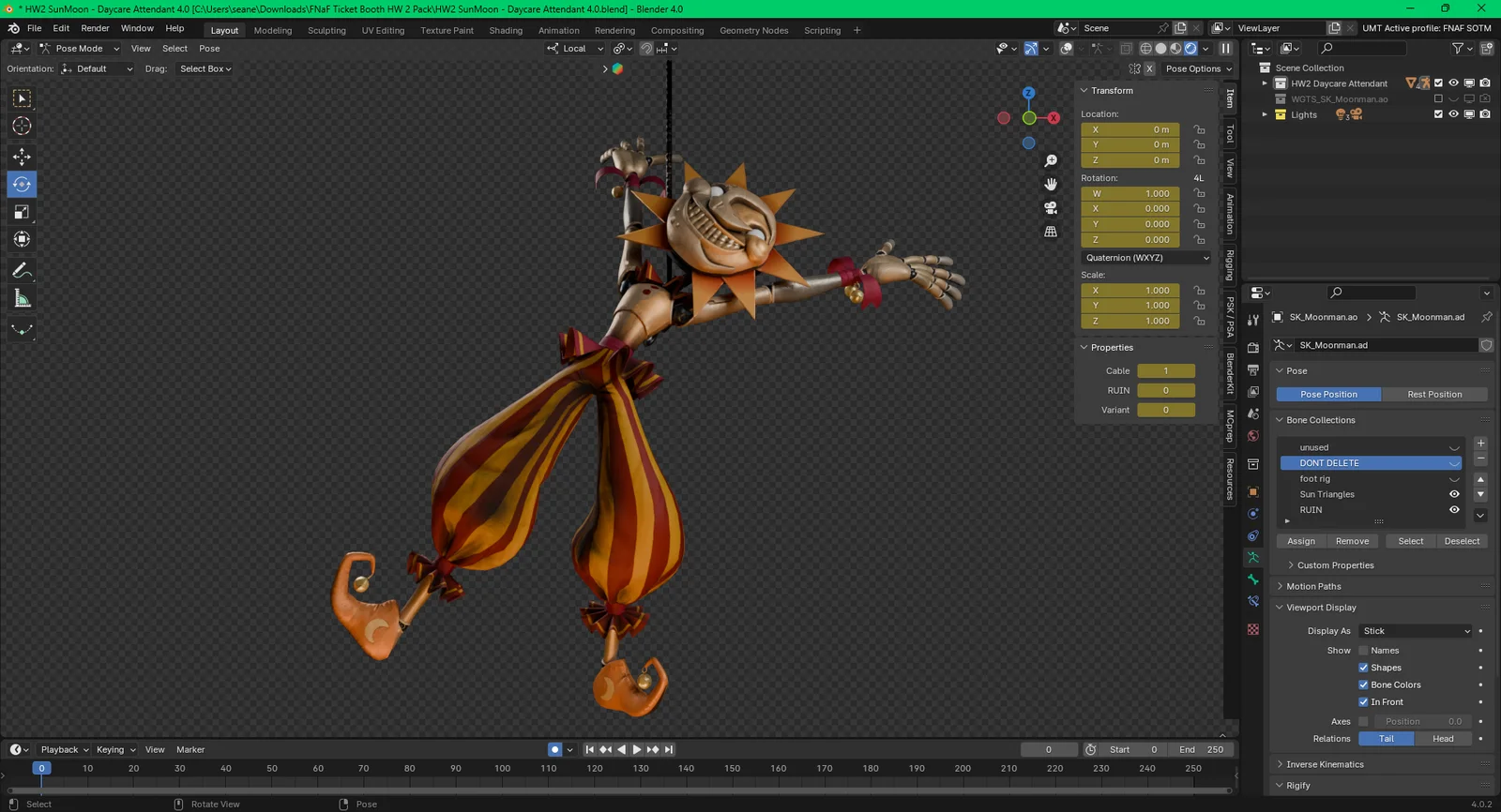
Task: Toggle orthographic perspective grid icon
Action: [1051, 232]
